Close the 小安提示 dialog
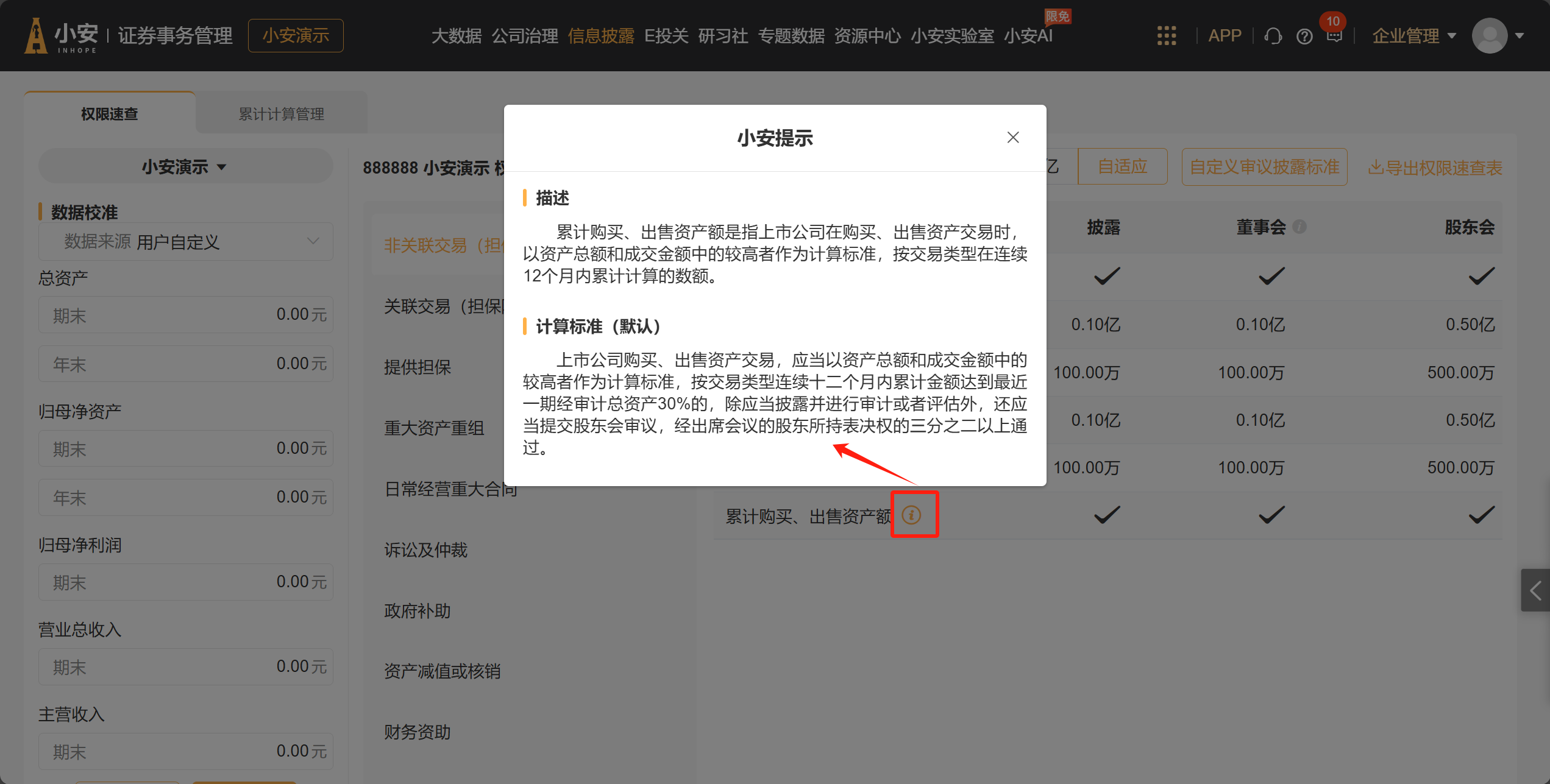The width and height of the screenshot is (1550, 784). click(x=1012, y=138)
